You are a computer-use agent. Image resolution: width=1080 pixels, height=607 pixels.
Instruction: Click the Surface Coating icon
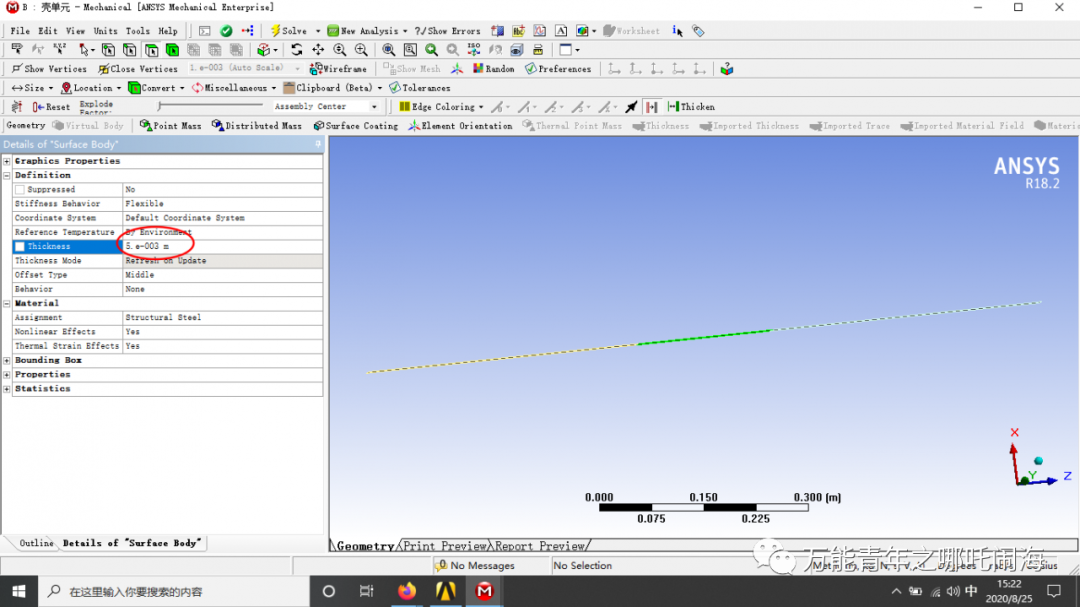(x=355, y=125)
